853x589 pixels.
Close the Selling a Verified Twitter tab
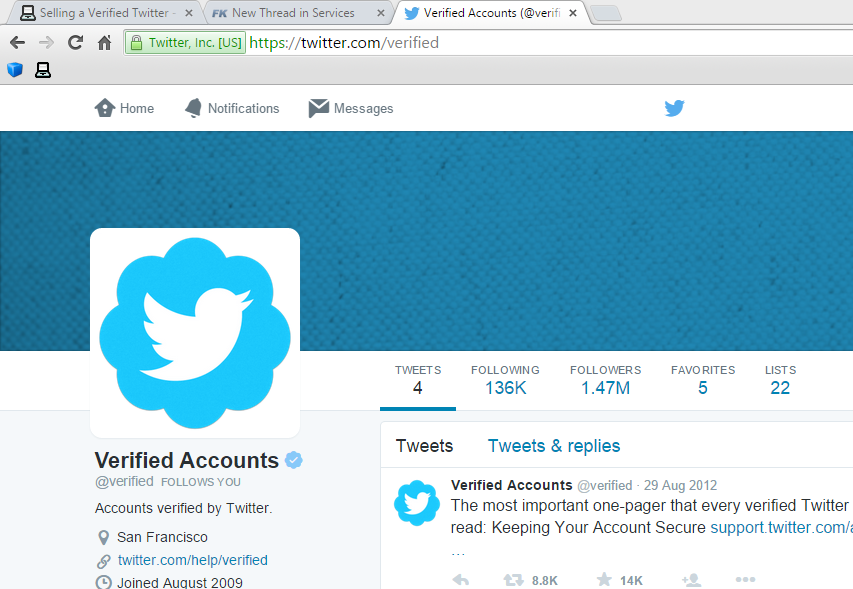(189, 13)
